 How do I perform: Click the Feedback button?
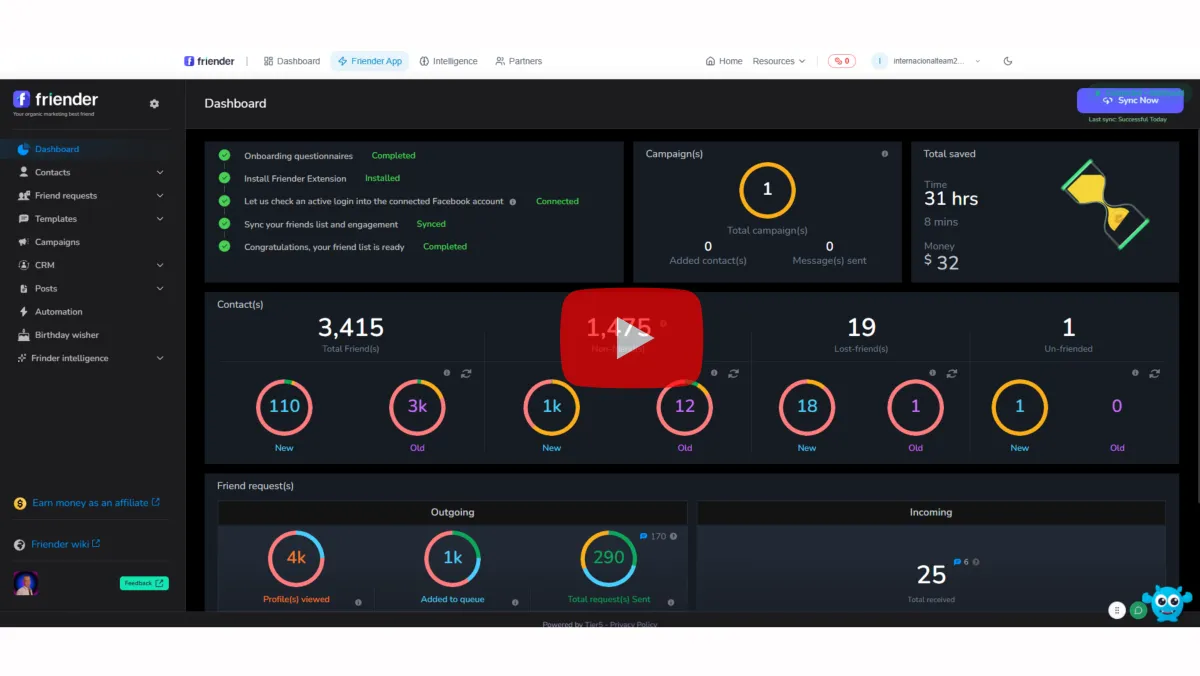[x=144, y=583]
